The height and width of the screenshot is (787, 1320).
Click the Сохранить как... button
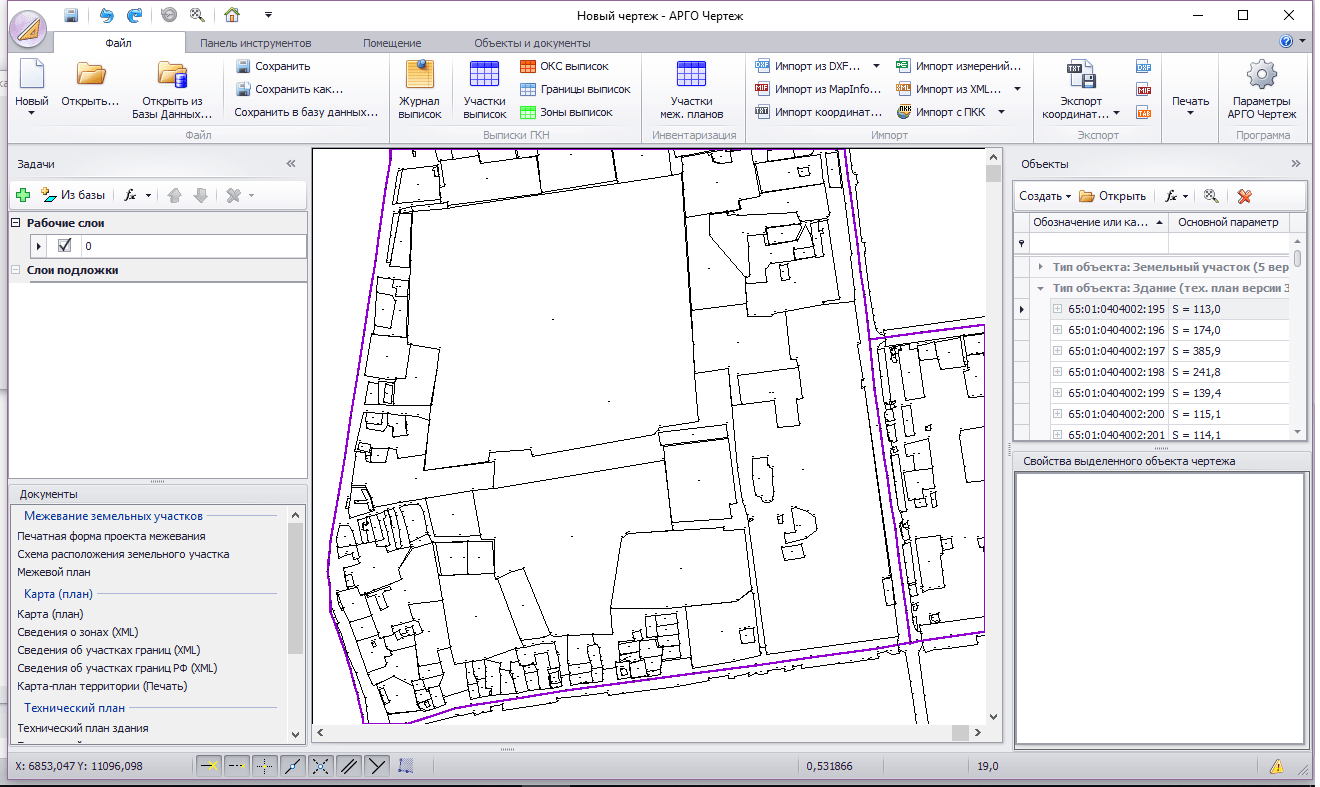290,89
